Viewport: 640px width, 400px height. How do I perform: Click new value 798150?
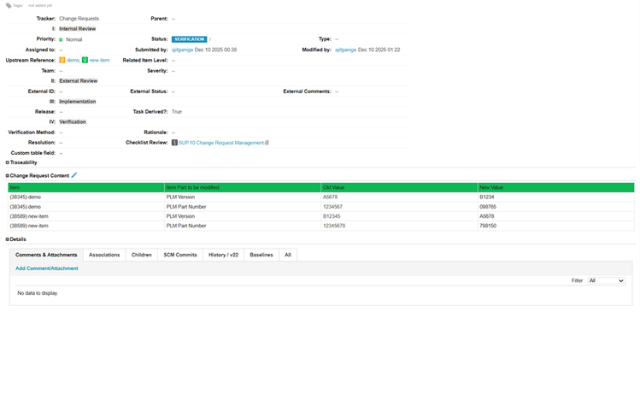(488, 226)
